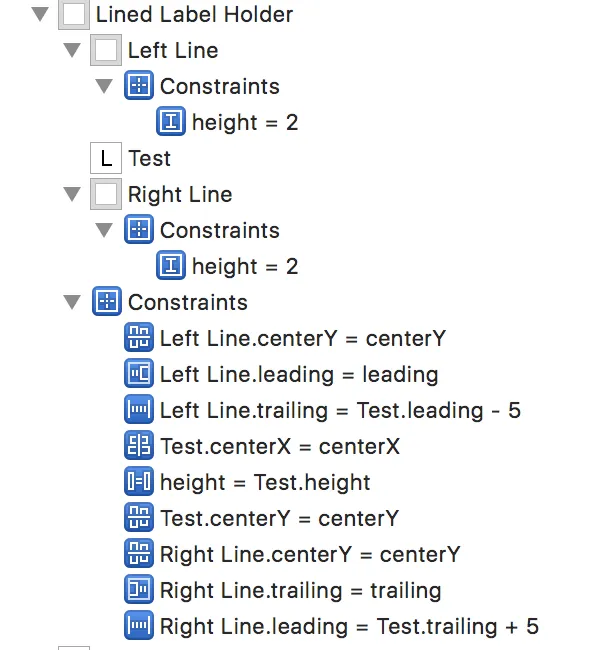Screen dimensions: 602x650
Task: Click the Left Line view icon
Action: point(106,51)
